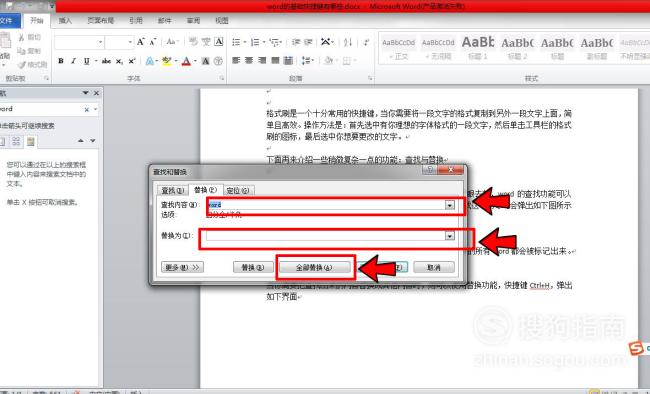Open the paragraph dialog launcher

click(x=370, y=78)
